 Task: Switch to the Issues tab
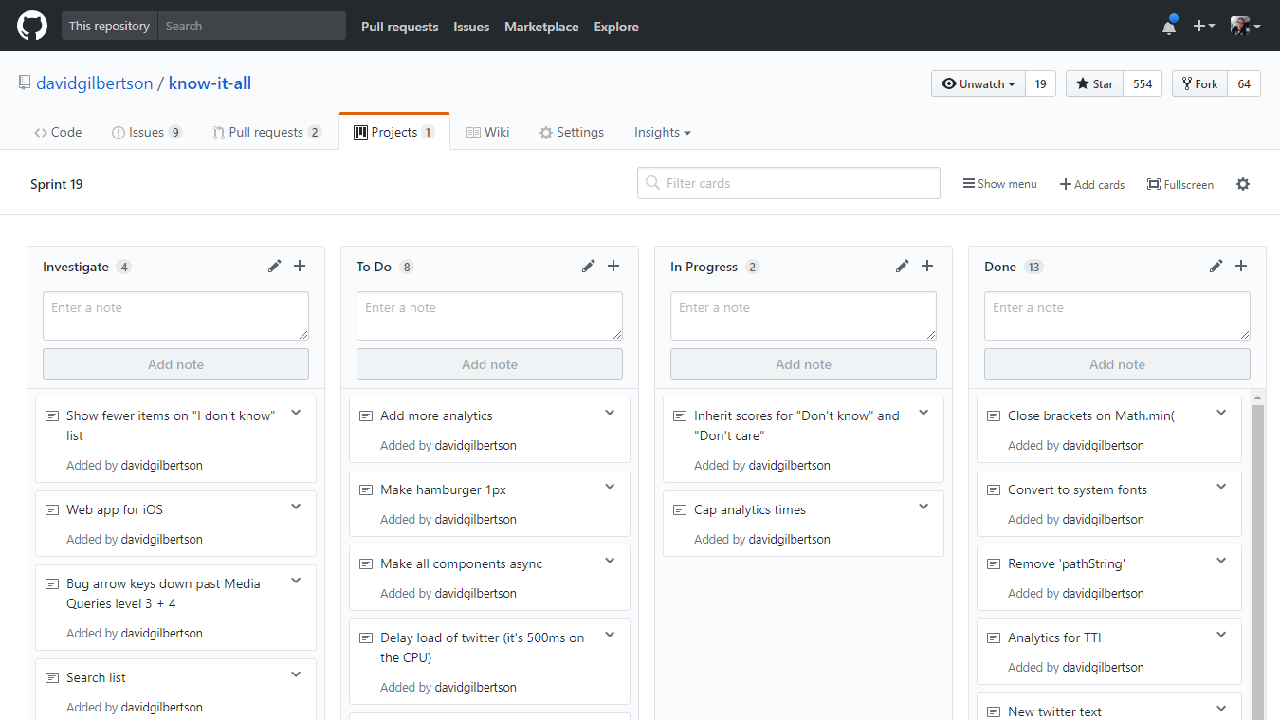pos(146,132)
